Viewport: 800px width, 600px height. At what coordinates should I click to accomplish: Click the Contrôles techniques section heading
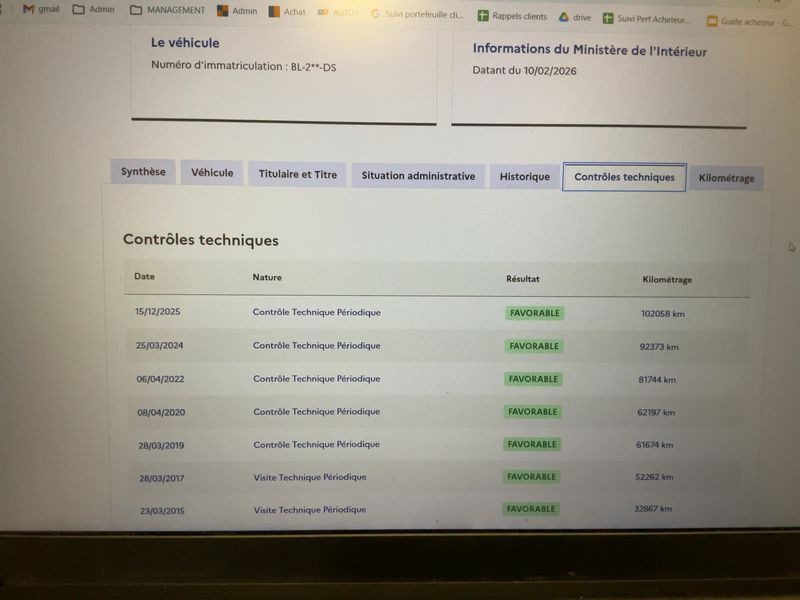click(201, 239)
